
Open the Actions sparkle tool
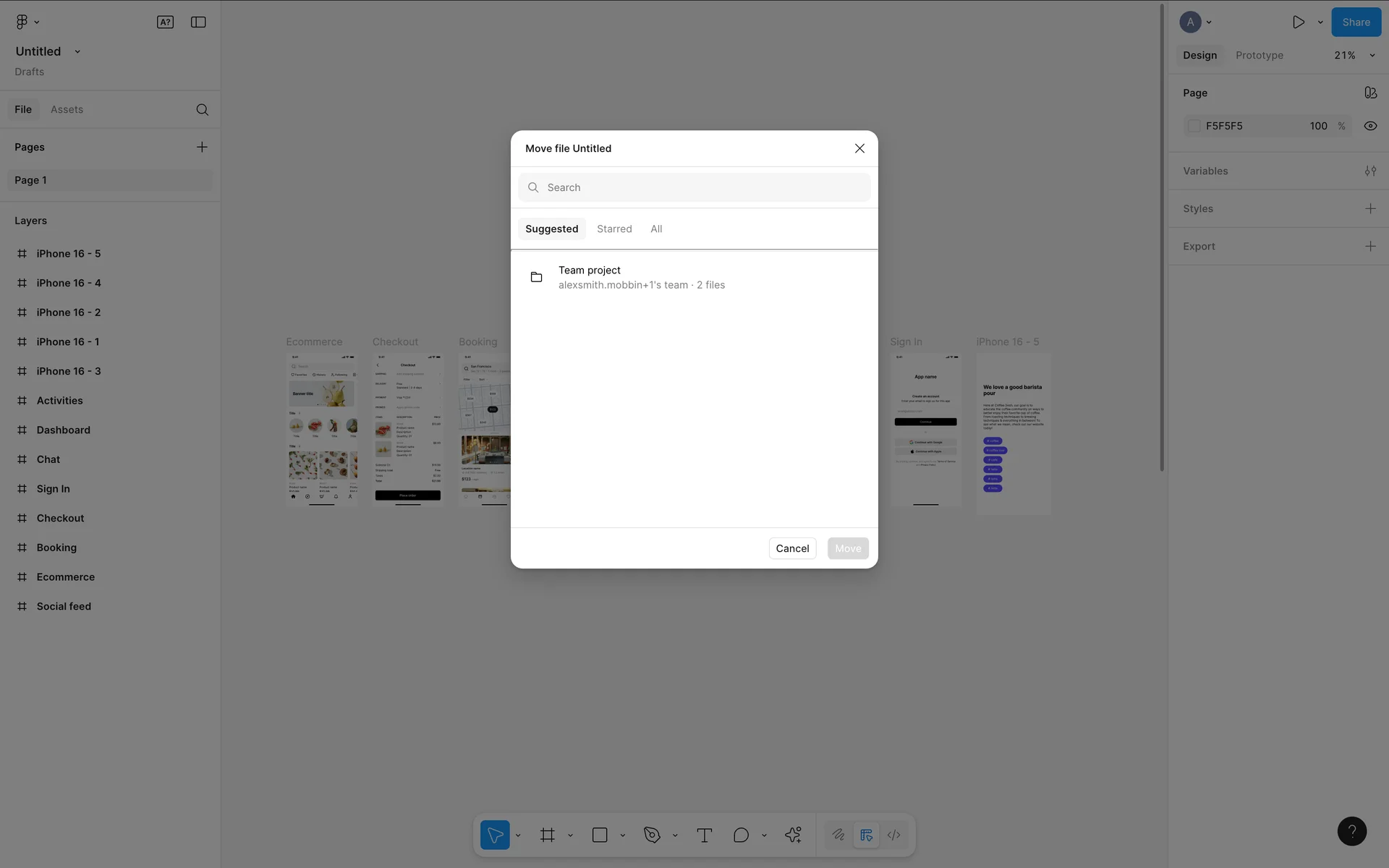(793, 835)
